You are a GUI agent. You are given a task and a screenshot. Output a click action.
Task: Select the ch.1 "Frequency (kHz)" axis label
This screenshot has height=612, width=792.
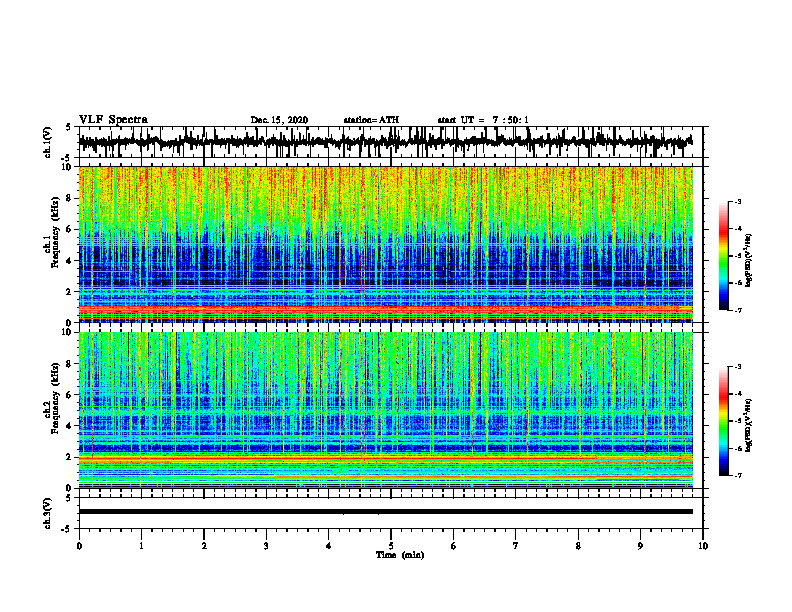coord(55,232)
